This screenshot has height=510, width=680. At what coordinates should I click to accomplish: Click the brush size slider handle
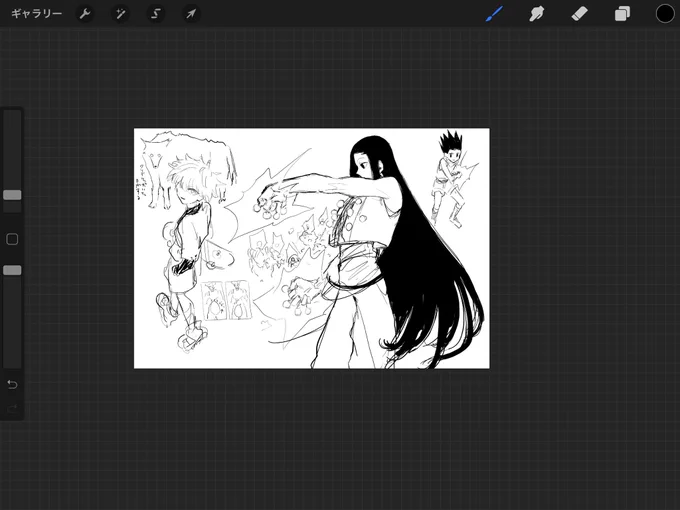click(12, 195)
